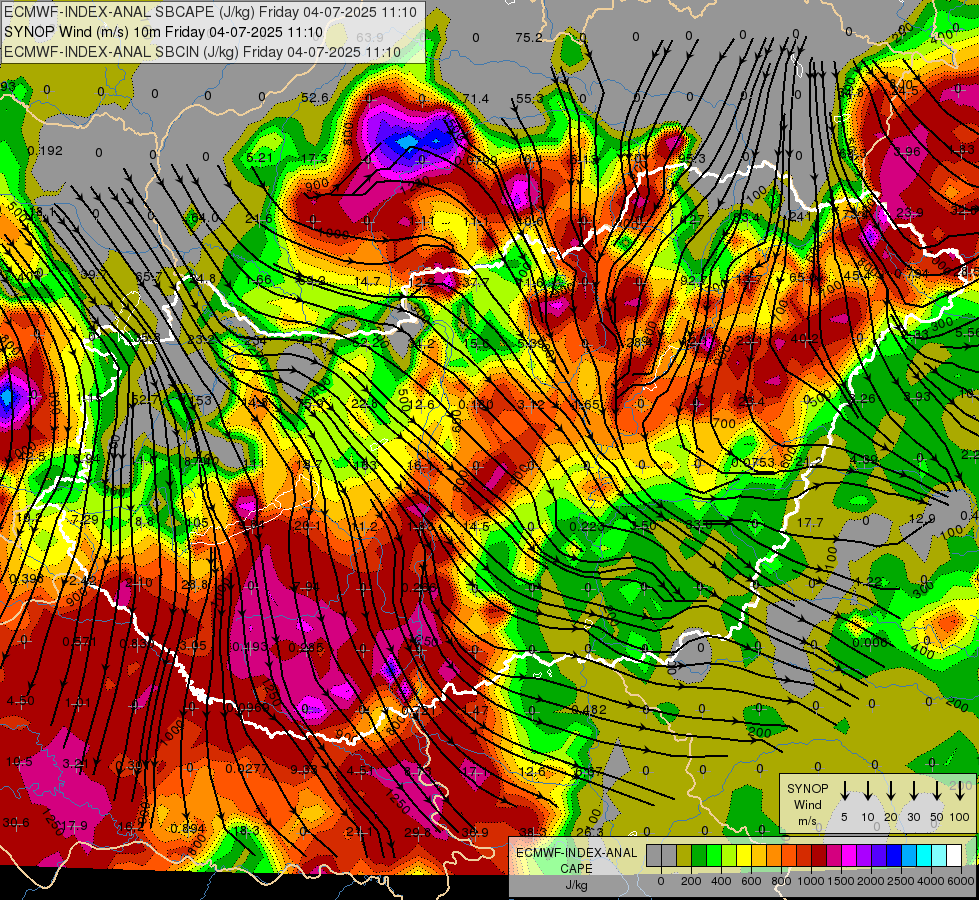Click the station value 0.000
The image size is (979, 900).
click(x=870, y=643)
